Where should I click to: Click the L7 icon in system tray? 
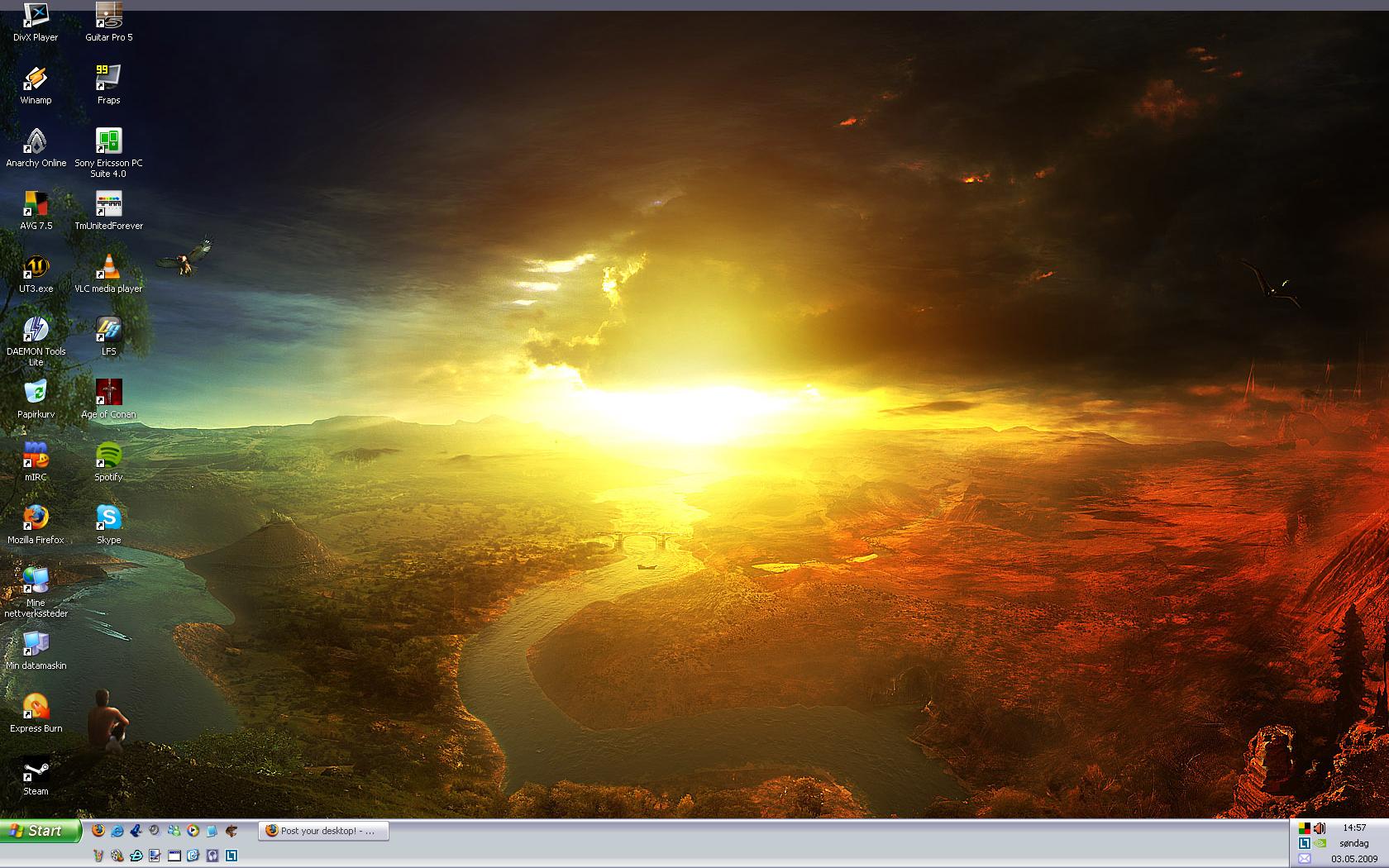click(x=1305, y=843)
